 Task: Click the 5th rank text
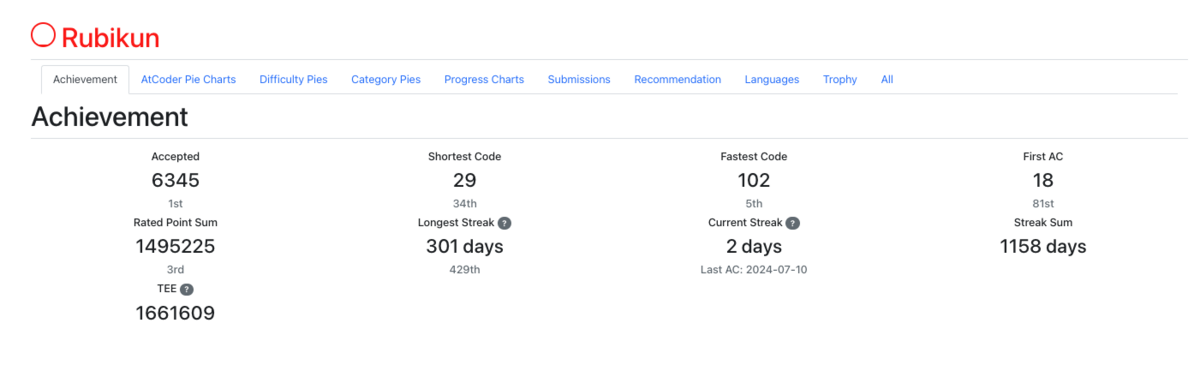(754, 203)
